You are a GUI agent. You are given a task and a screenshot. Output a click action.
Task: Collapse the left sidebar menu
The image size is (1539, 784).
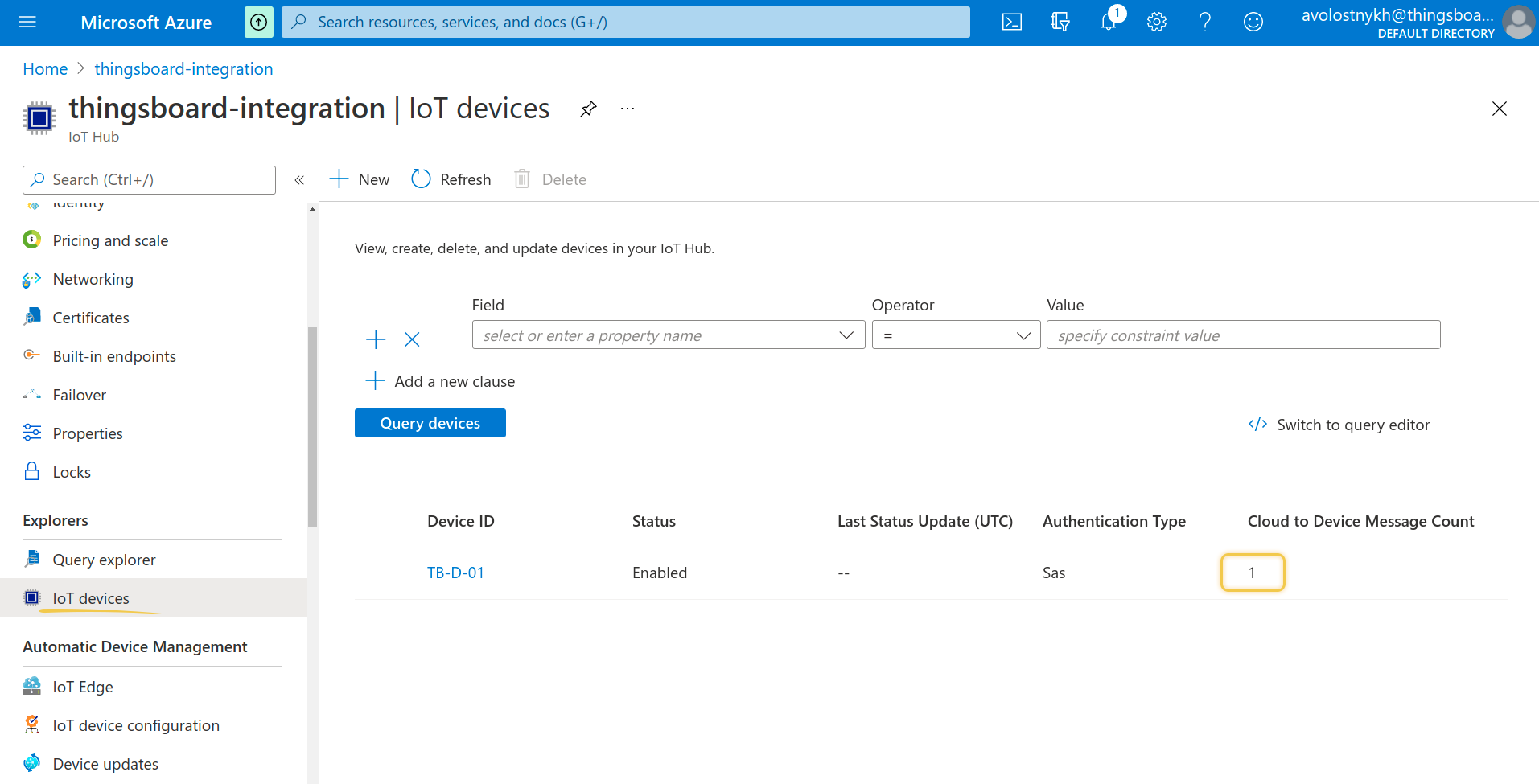pos(299,180)
